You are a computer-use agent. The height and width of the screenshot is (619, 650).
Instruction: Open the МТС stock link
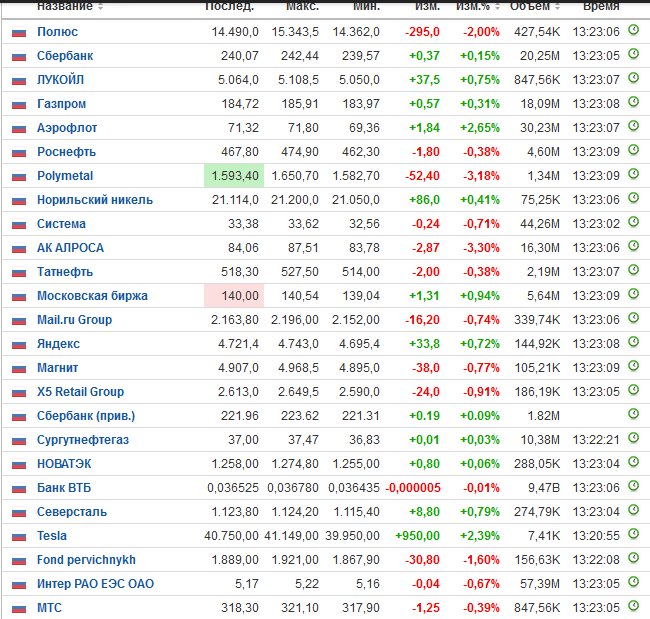(x=49, y=608)
